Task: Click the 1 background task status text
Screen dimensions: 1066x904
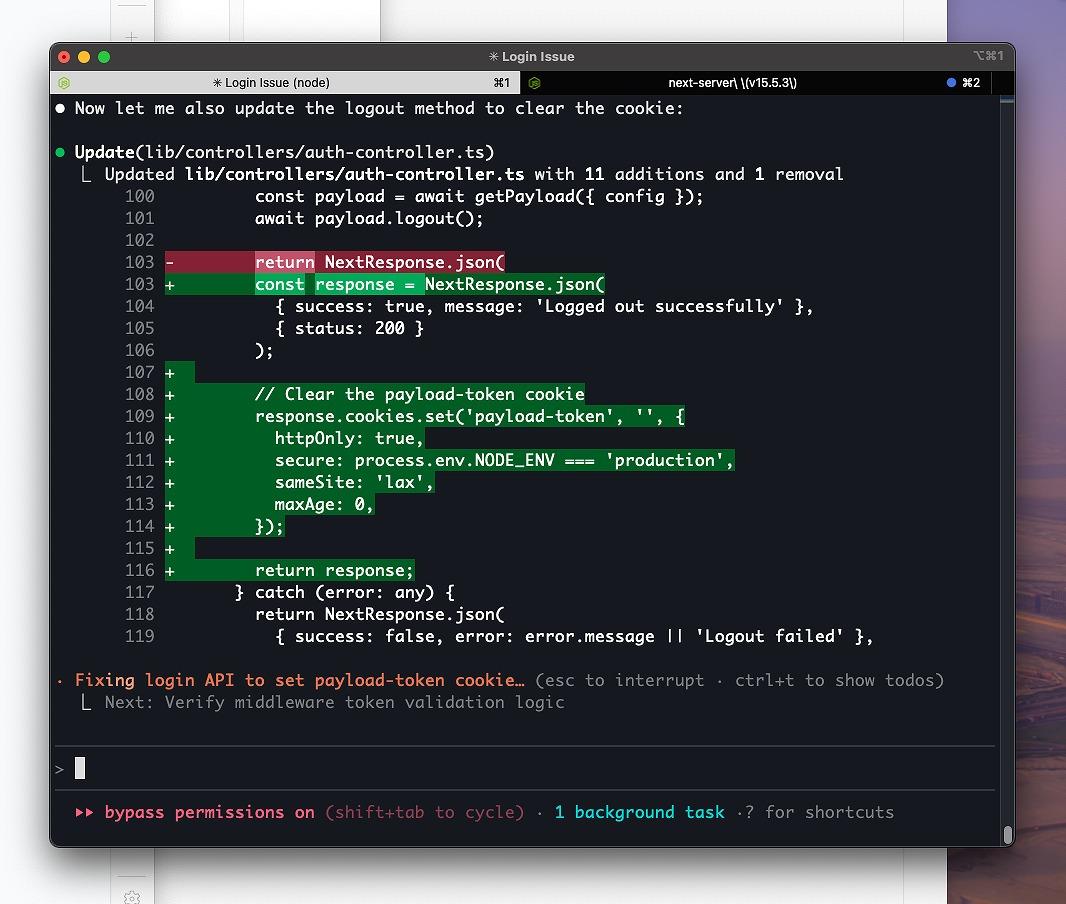Action: point(639,812)
